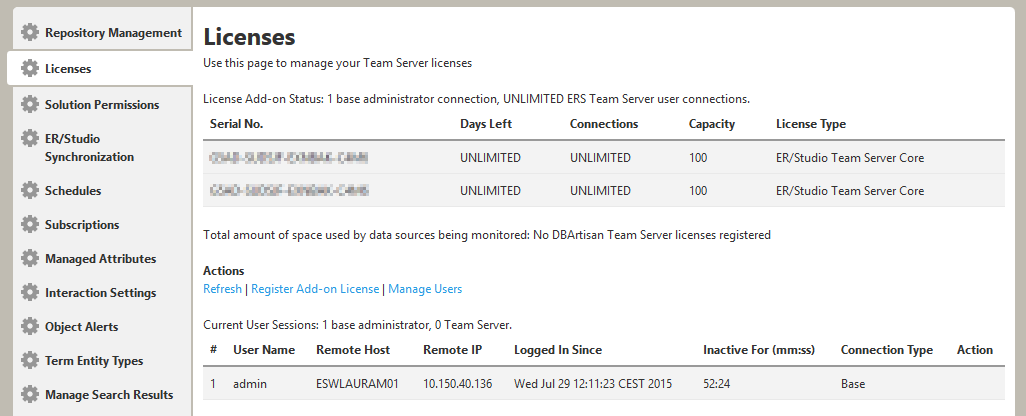Click the gear icon beside Interaction Settings
Viewport: 1026px width, 416px height.
point(29,293)
